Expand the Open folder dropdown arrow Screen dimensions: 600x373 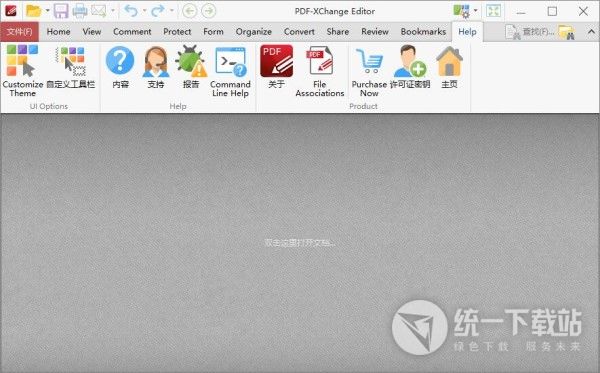click(47, 11)
